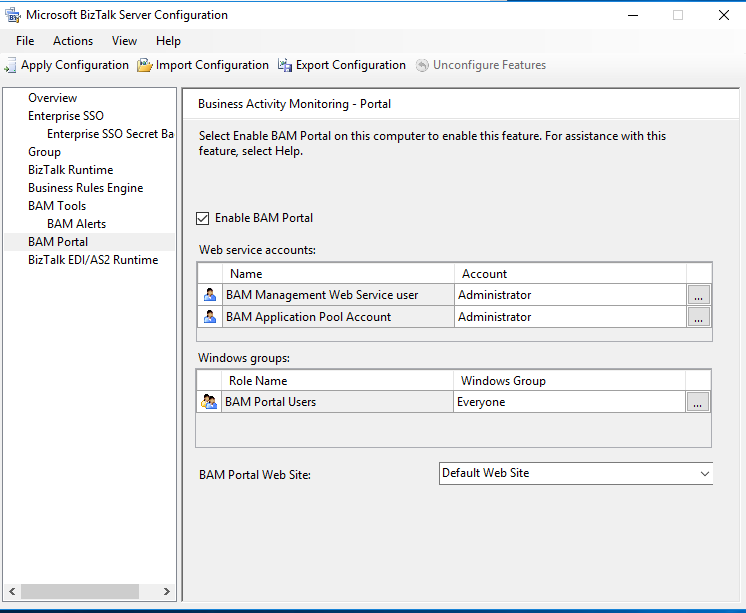Click the right arrow of horizontal scrollbar
746x613 pixels.
[x=167, y=591]
